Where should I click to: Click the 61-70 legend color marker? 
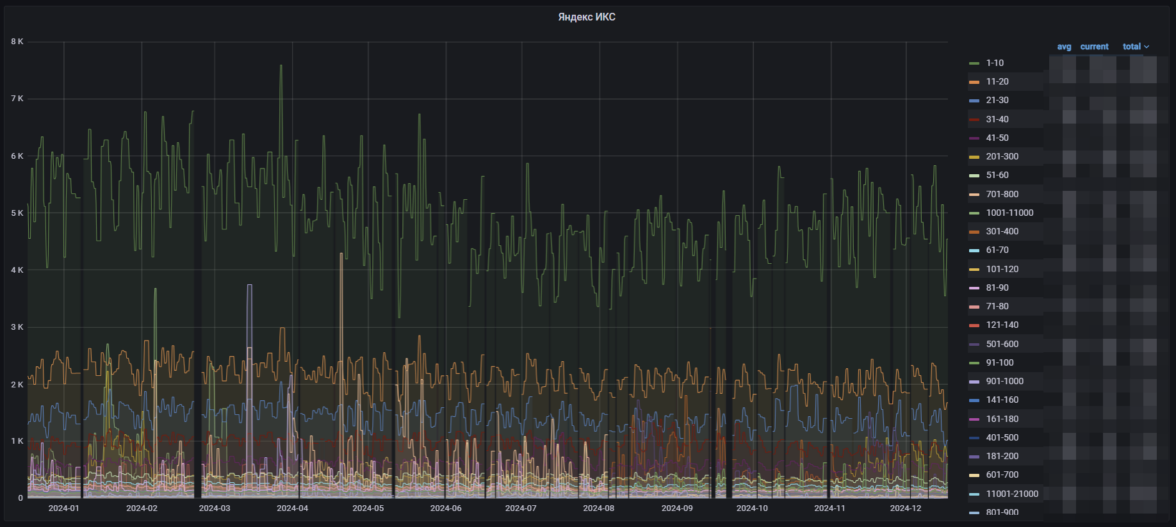tap(974, 250)
